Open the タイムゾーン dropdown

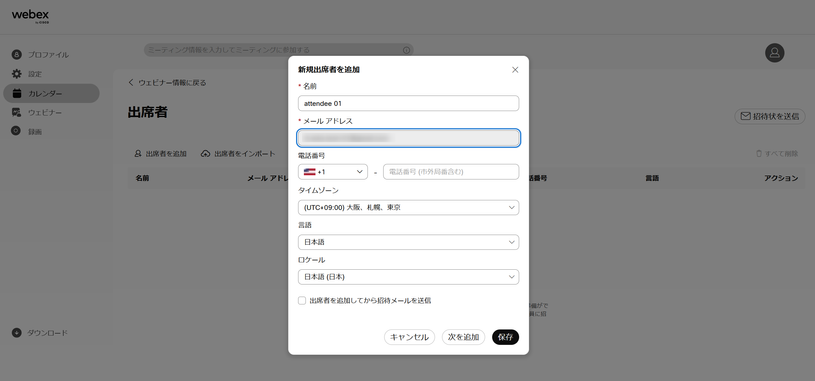click(x=409, y=207)
